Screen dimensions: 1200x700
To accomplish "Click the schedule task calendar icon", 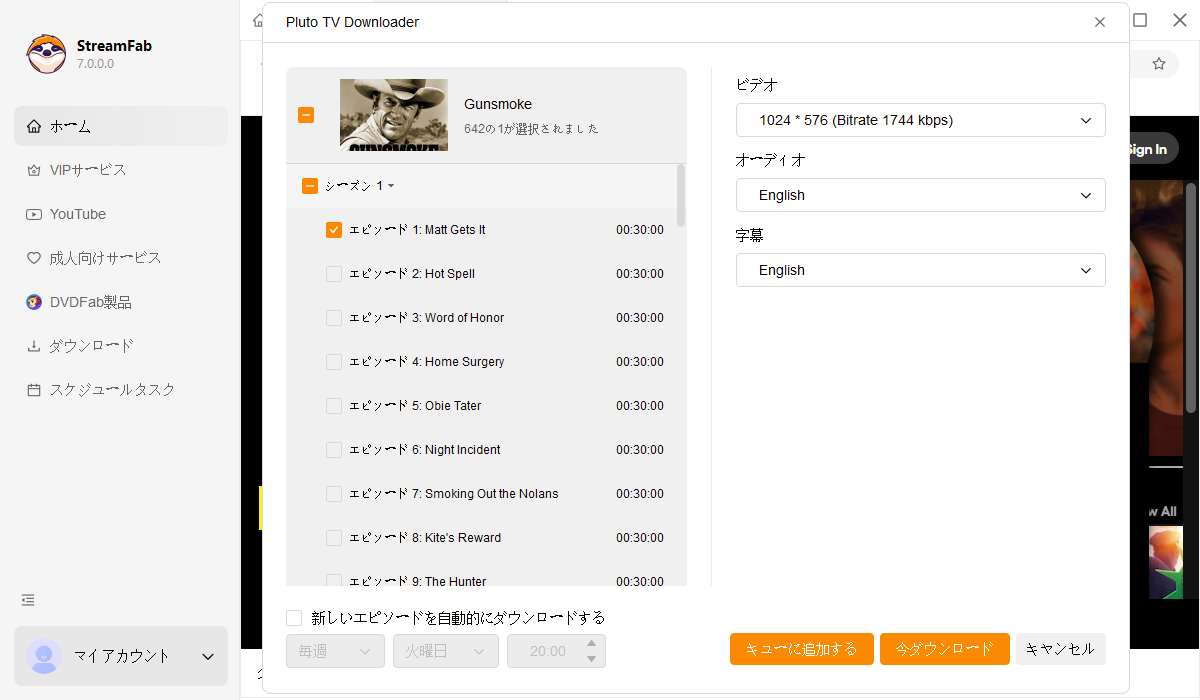I will pos(34,390).
